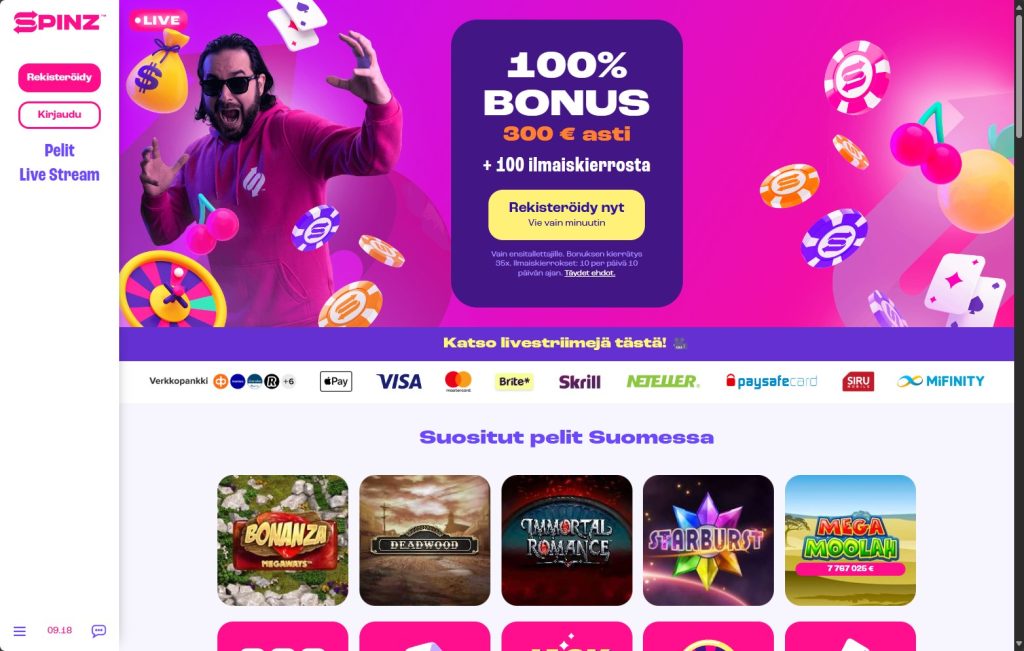The width and height of the screenshot is (1024, 651).
Task: Click the paysafecard logo
Action: point(771,381)
